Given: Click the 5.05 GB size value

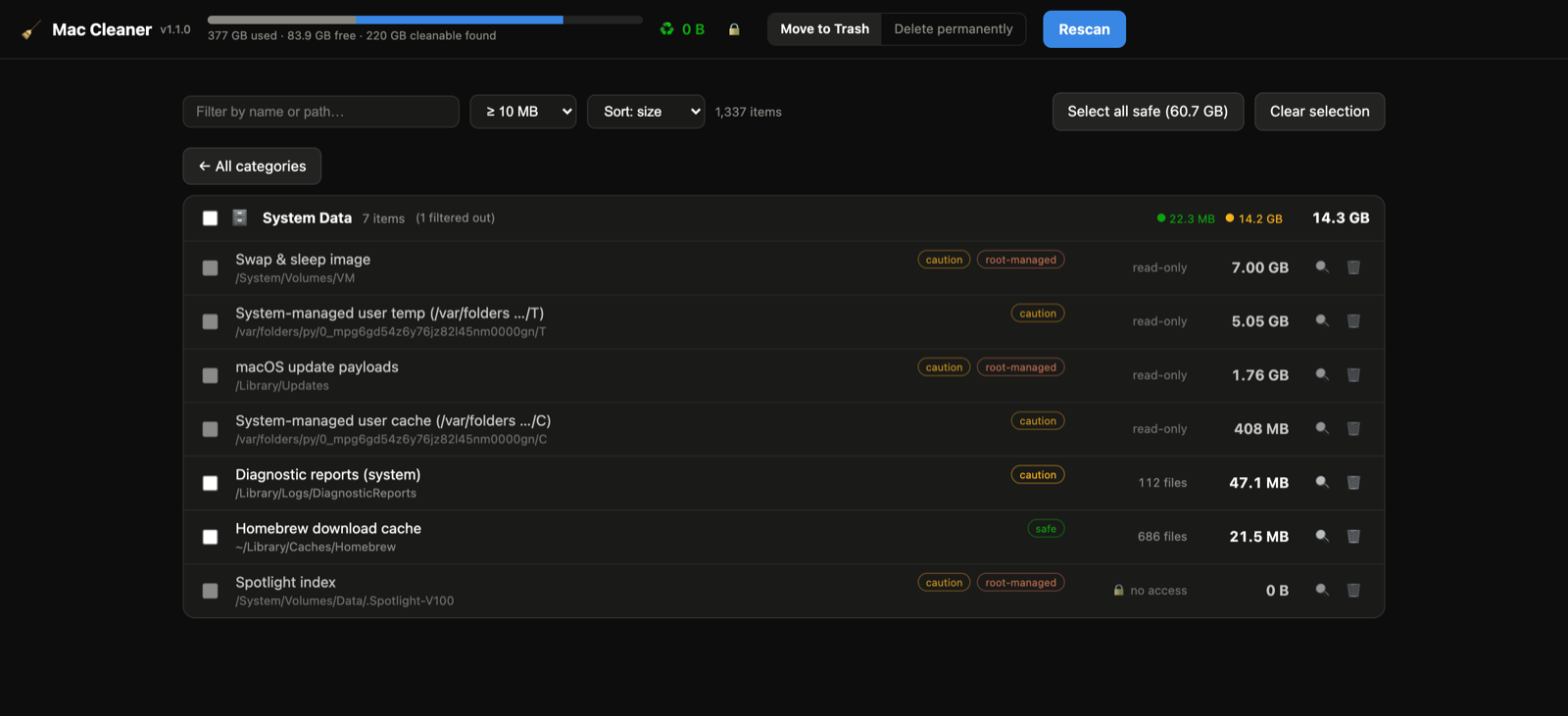Looking at the screenshot, I should [x=1260, y=322].
